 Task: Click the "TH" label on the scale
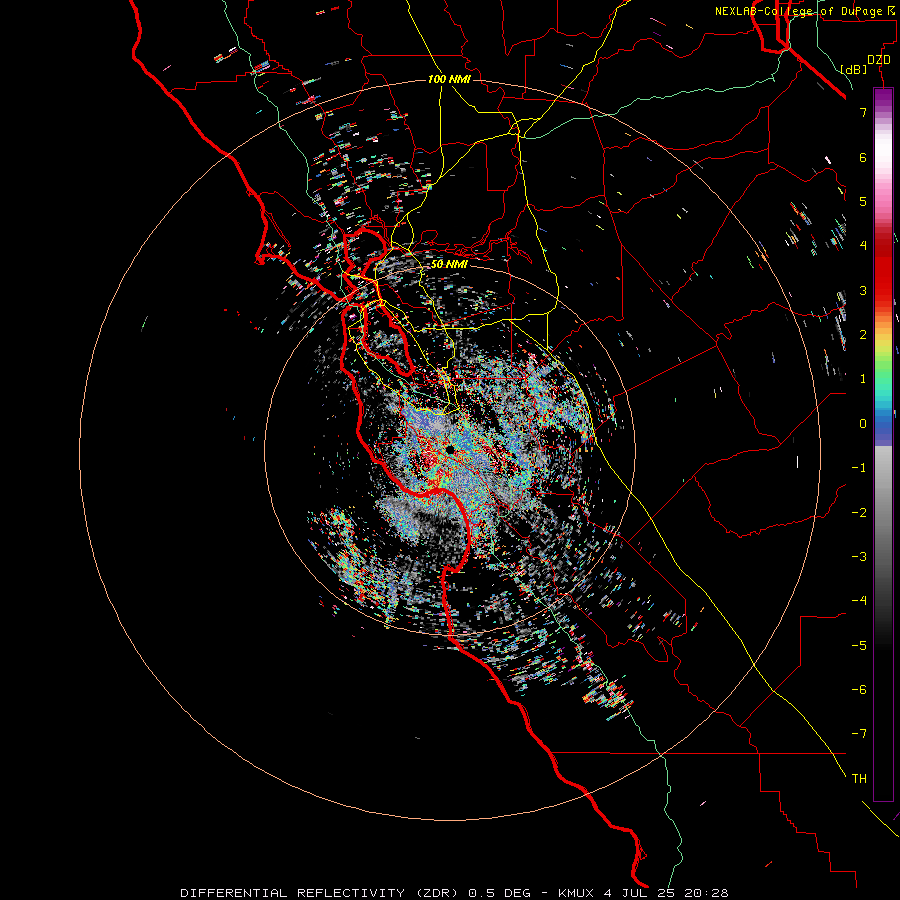click(x=859, y=779)
